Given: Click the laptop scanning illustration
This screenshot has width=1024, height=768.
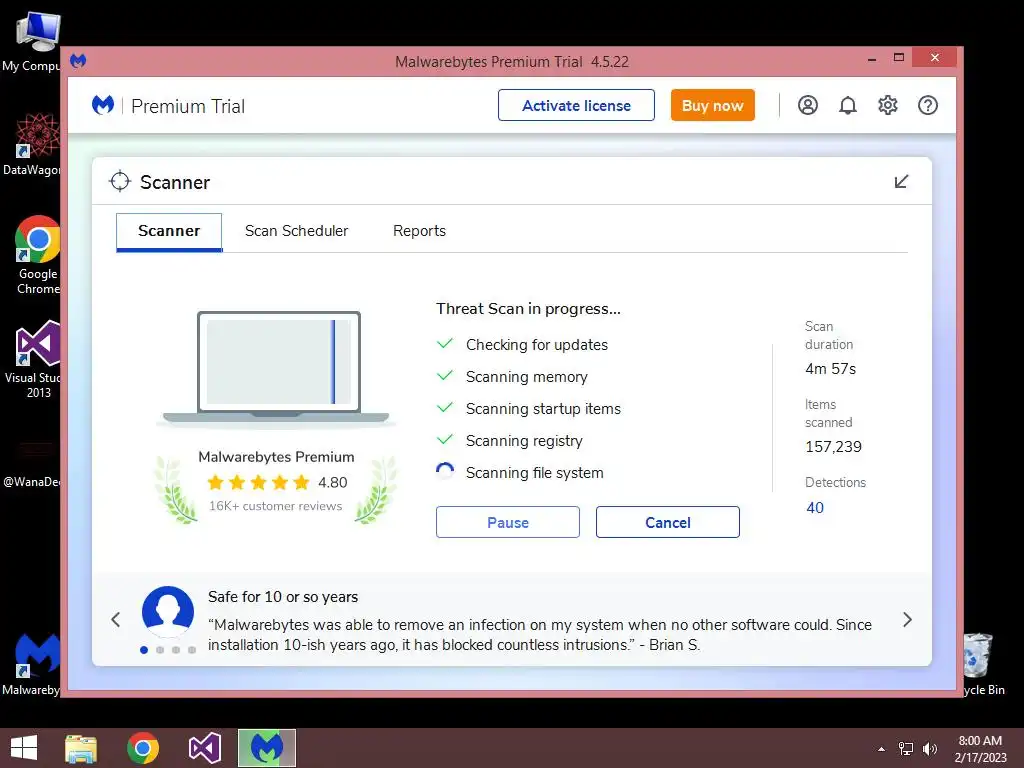Looking at the screenshot, I should (276, 369).
